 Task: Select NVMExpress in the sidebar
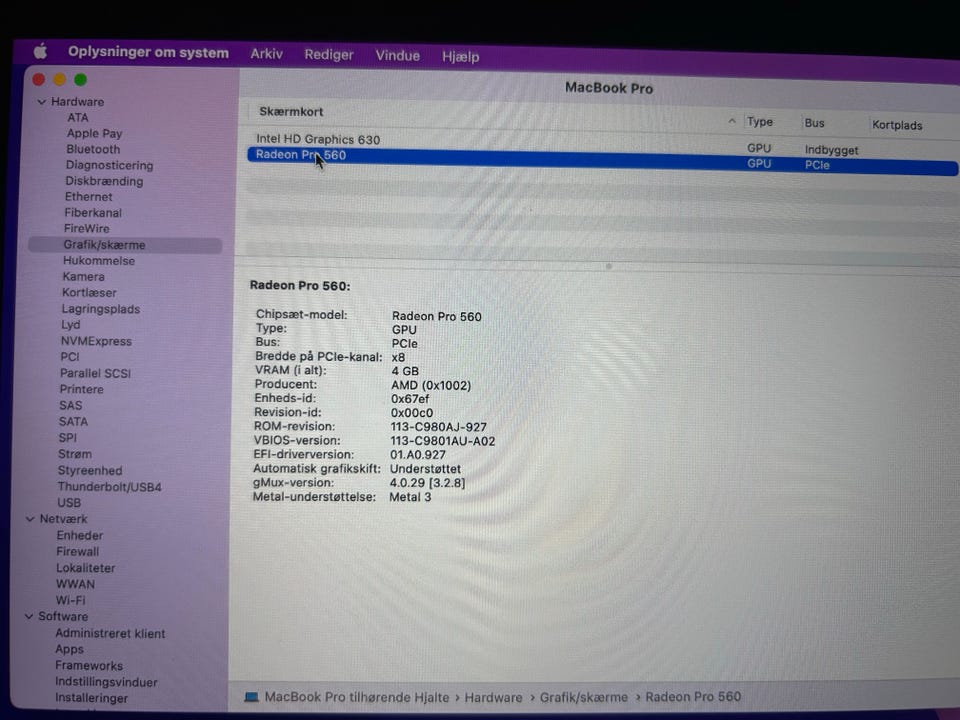[96, 342]
